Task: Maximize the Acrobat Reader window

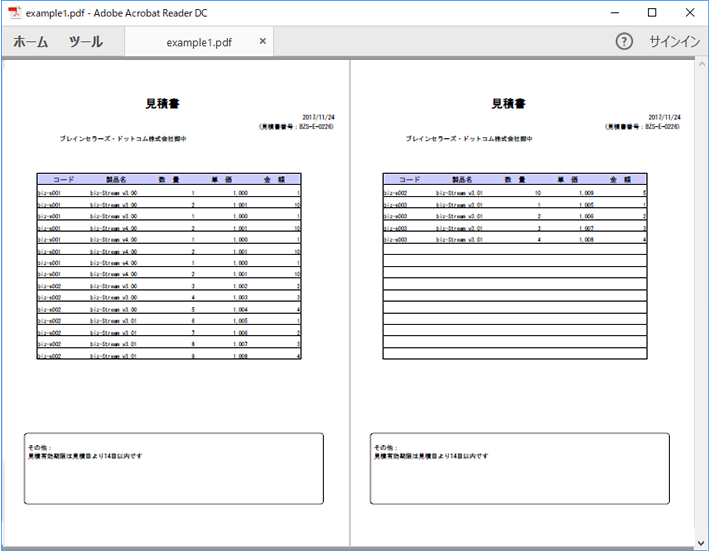Action: pyautogui.click(x=652, y=13)
